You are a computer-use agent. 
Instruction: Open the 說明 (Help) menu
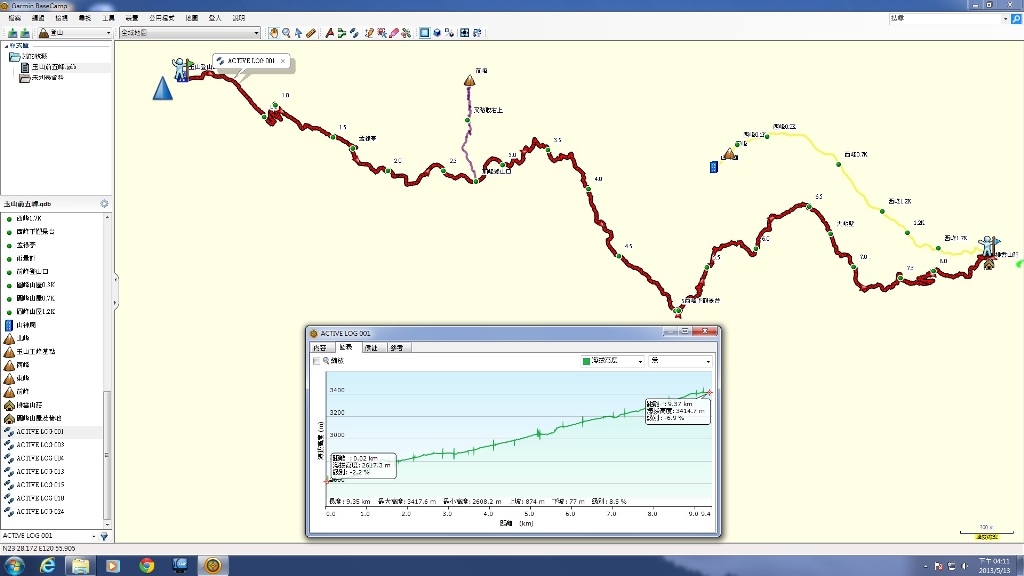239,18
